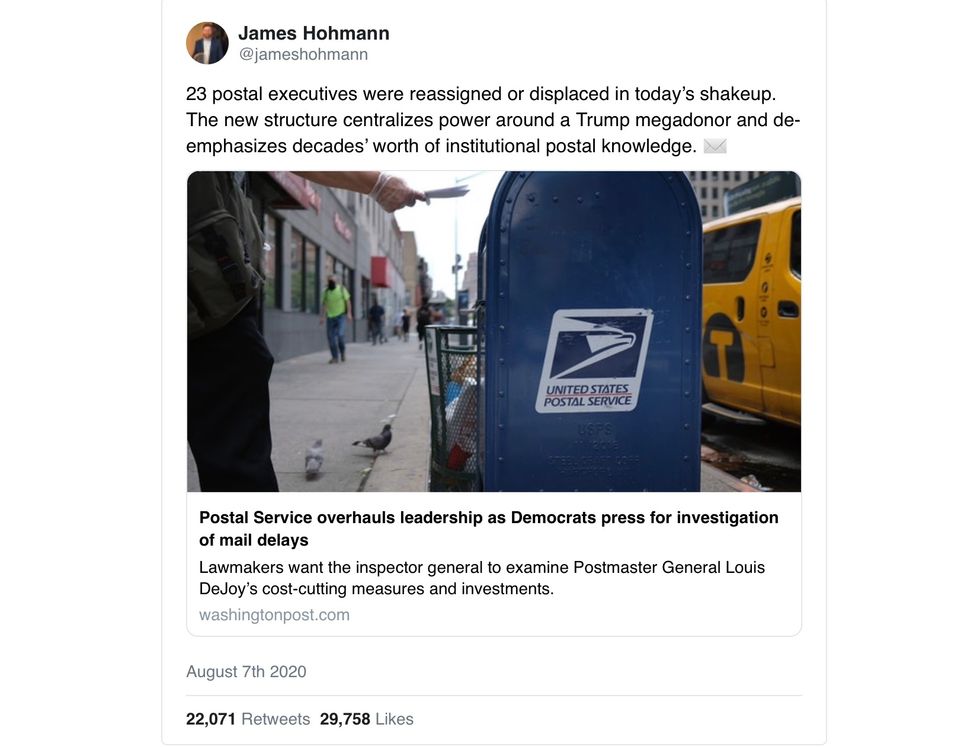Click the Likes label text
This screenshot has height=747, width=980.
tap(394, 719)
